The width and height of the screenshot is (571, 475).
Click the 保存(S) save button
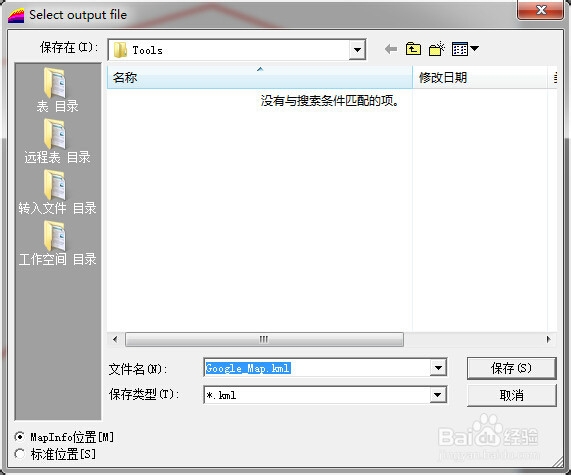pos(512,368)
